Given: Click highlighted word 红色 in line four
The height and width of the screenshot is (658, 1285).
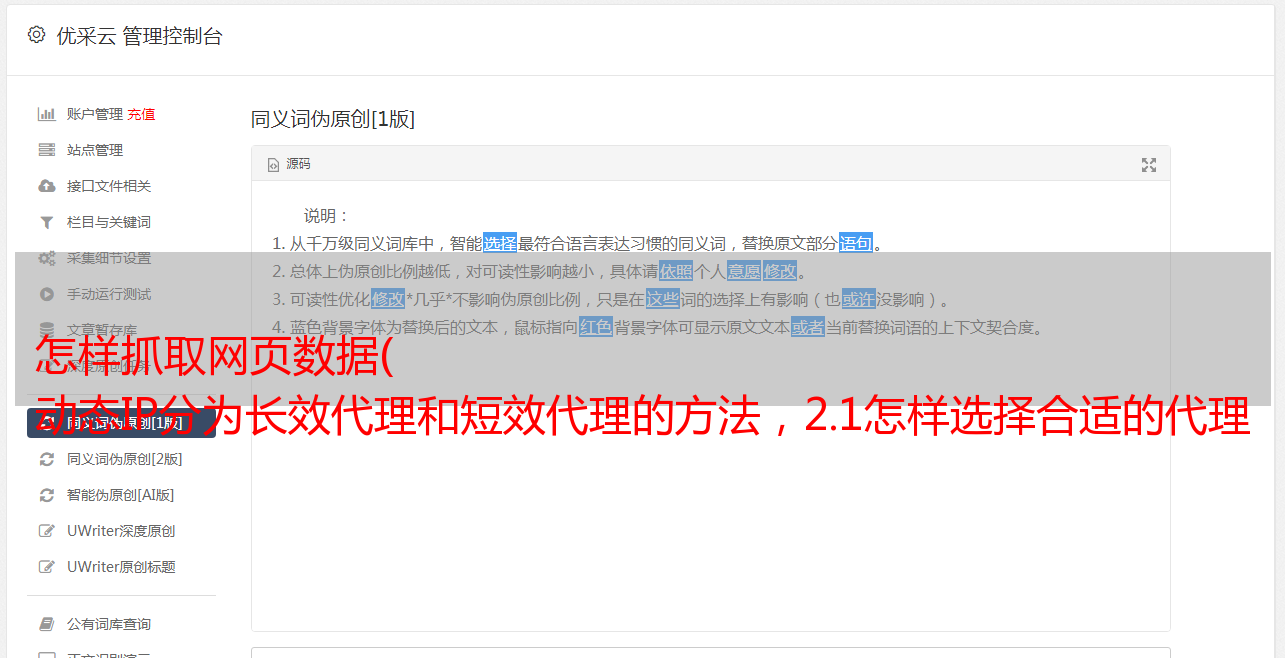Looking at the screenshot, I should [596, 327].
